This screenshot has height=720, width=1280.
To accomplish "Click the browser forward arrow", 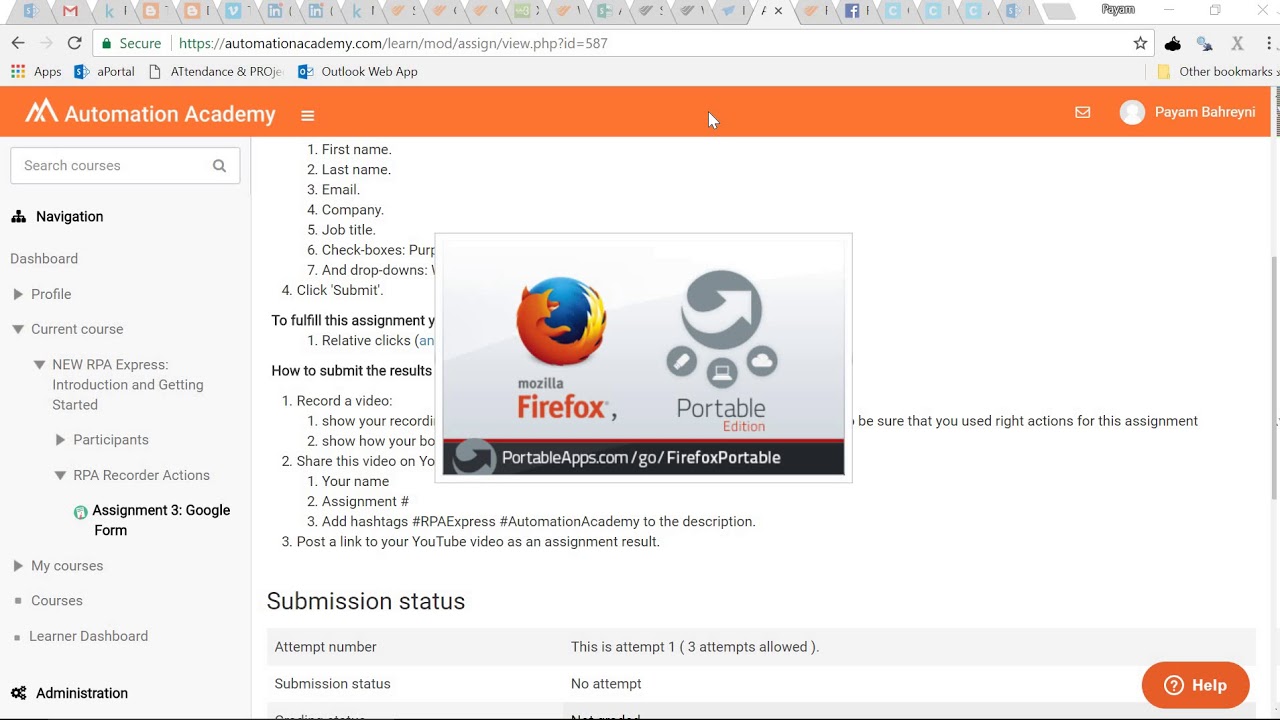I will tap(46, 43).
